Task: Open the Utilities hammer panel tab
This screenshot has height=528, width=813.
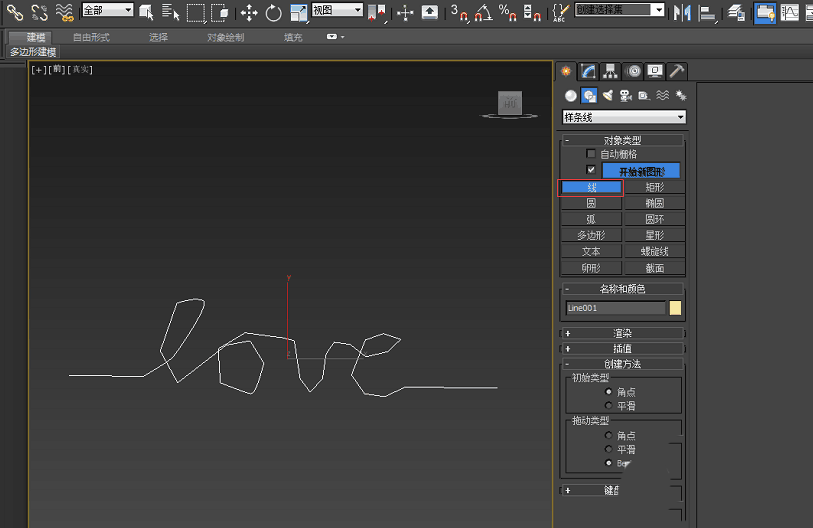Action: [x=677, y=71]
